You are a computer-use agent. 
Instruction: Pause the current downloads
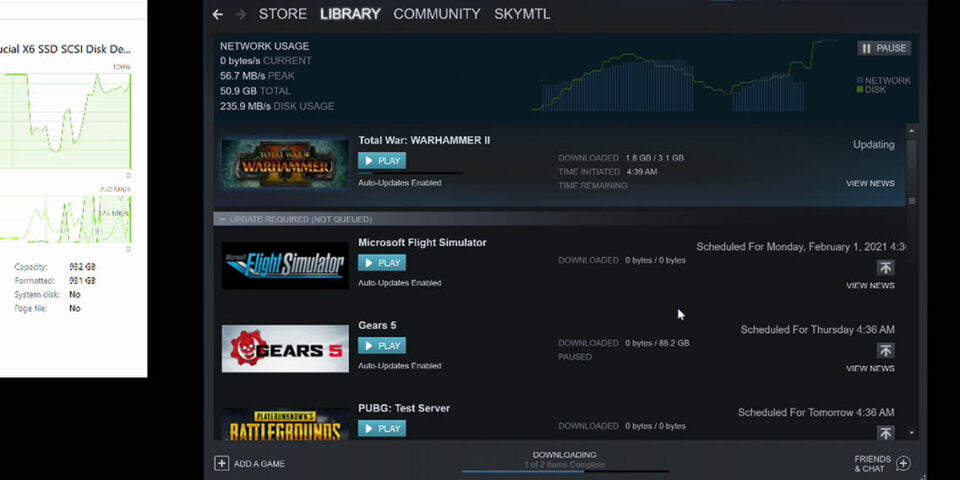tap(884, 48)
